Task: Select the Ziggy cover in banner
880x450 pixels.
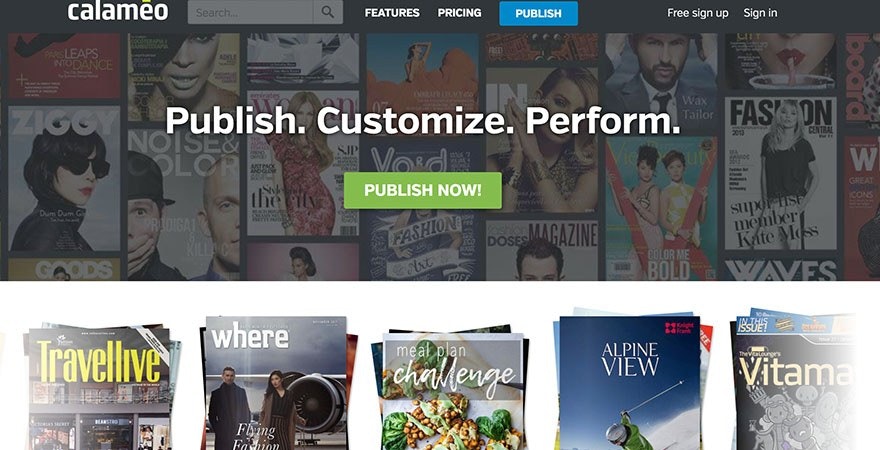Action: (x=64, y=178)
